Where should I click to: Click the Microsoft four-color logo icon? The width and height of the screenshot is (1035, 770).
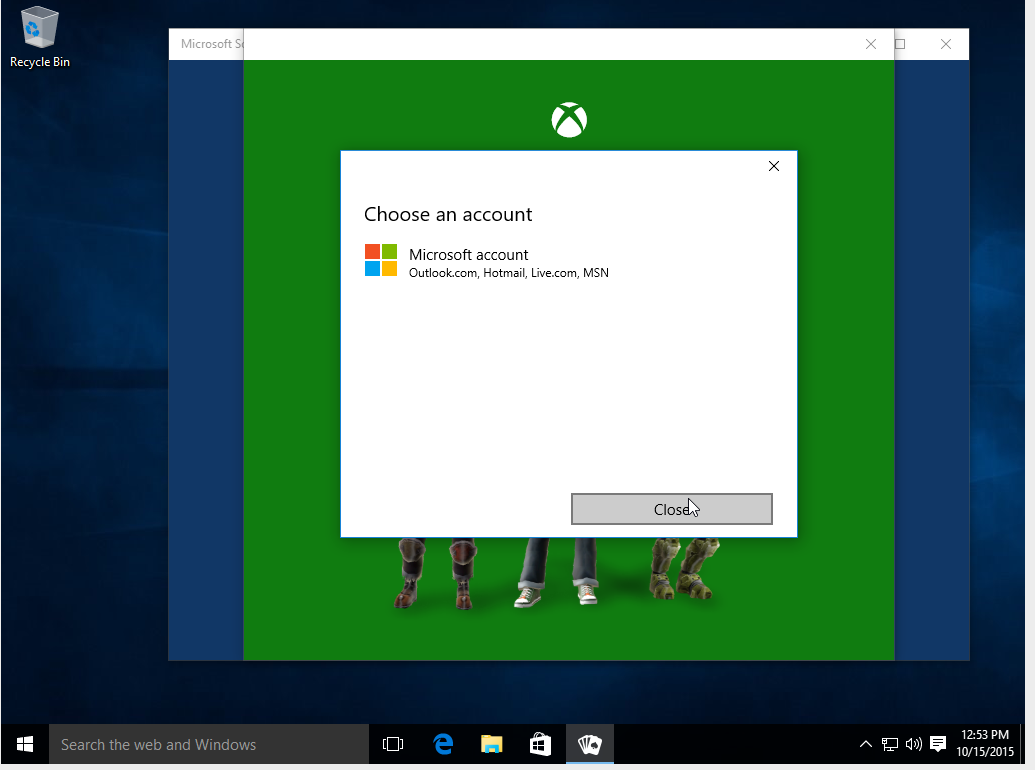pyautogui.click(x=381, y=260)
